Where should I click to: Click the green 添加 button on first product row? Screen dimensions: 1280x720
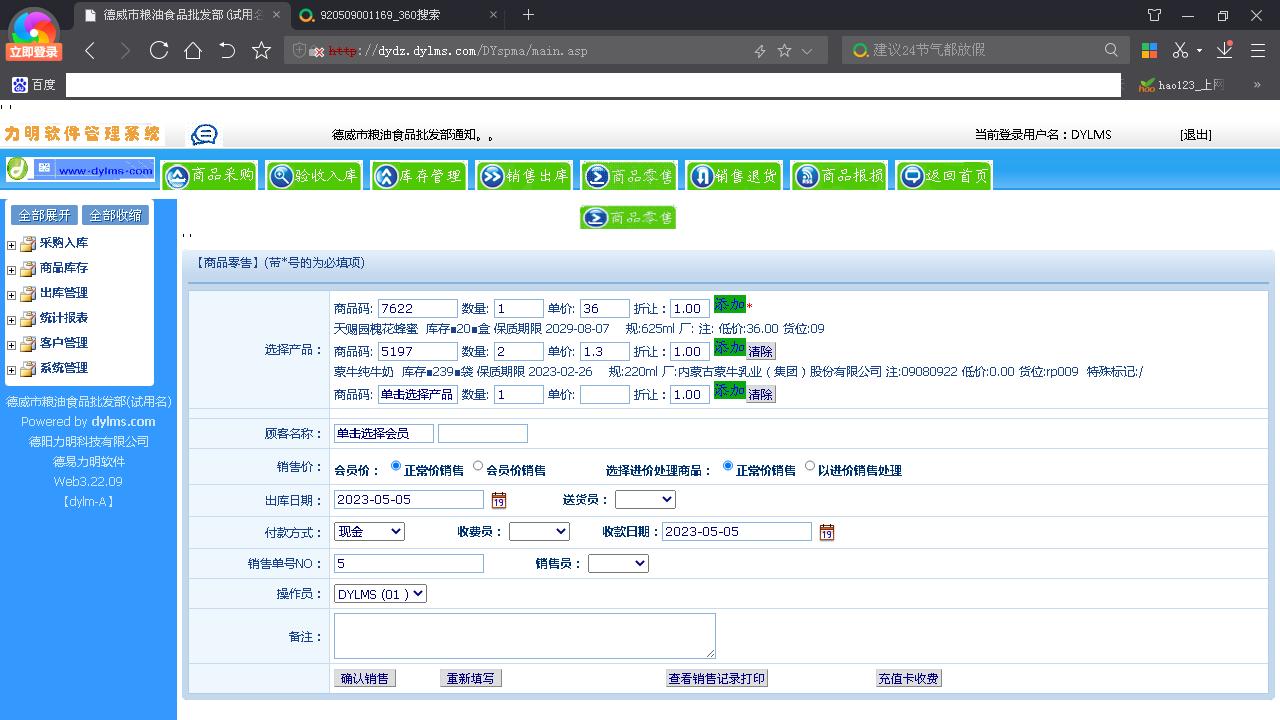(x=729, y=305)
